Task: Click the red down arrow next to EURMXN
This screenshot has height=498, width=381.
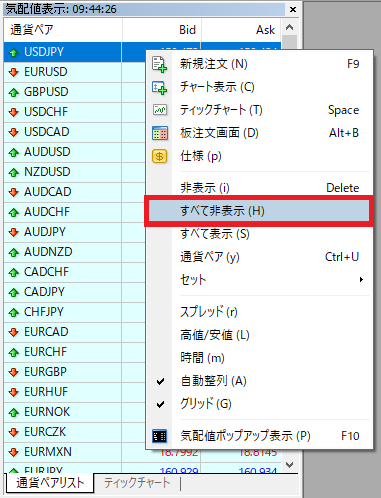Action: (14, 452)
